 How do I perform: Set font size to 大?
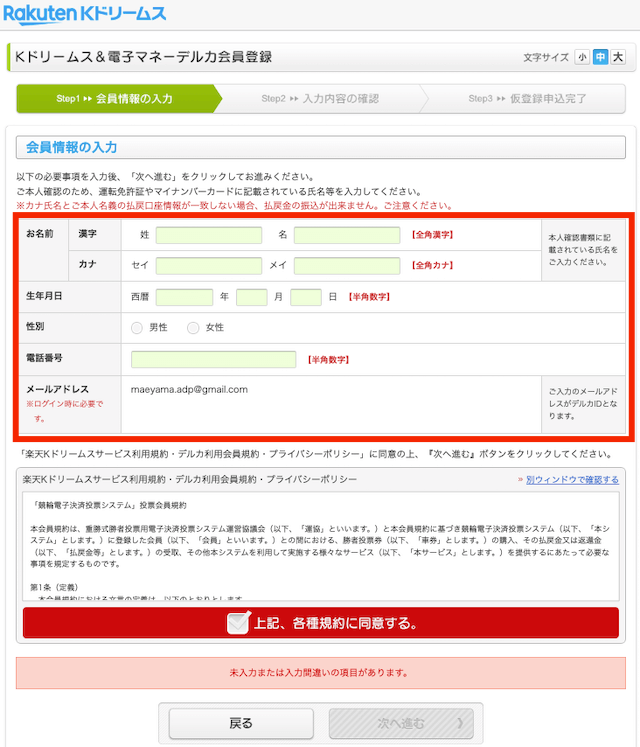click(618, 57)
